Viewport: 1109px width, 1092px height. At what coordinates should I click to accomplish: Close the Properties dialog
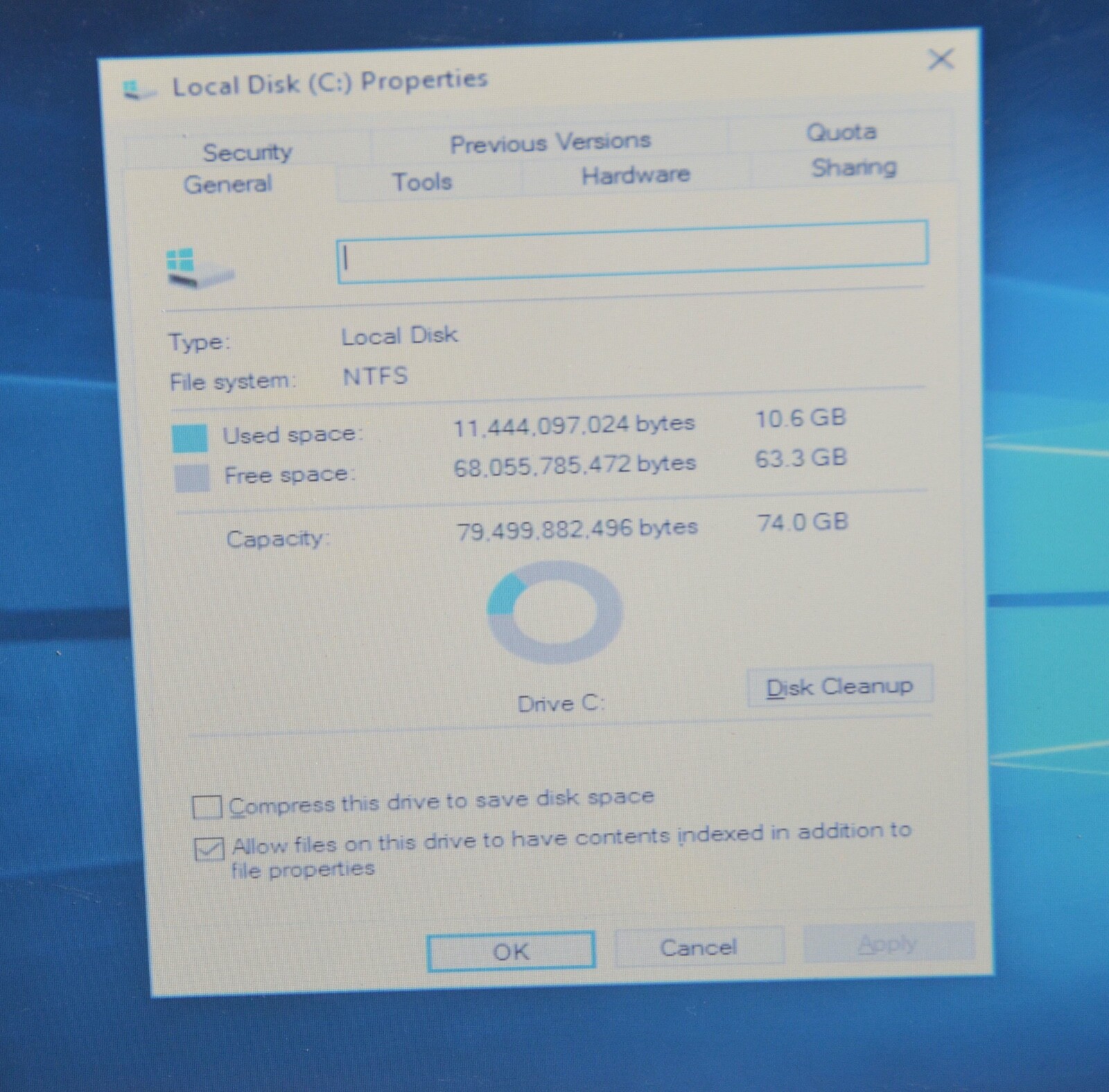(941, 59)
